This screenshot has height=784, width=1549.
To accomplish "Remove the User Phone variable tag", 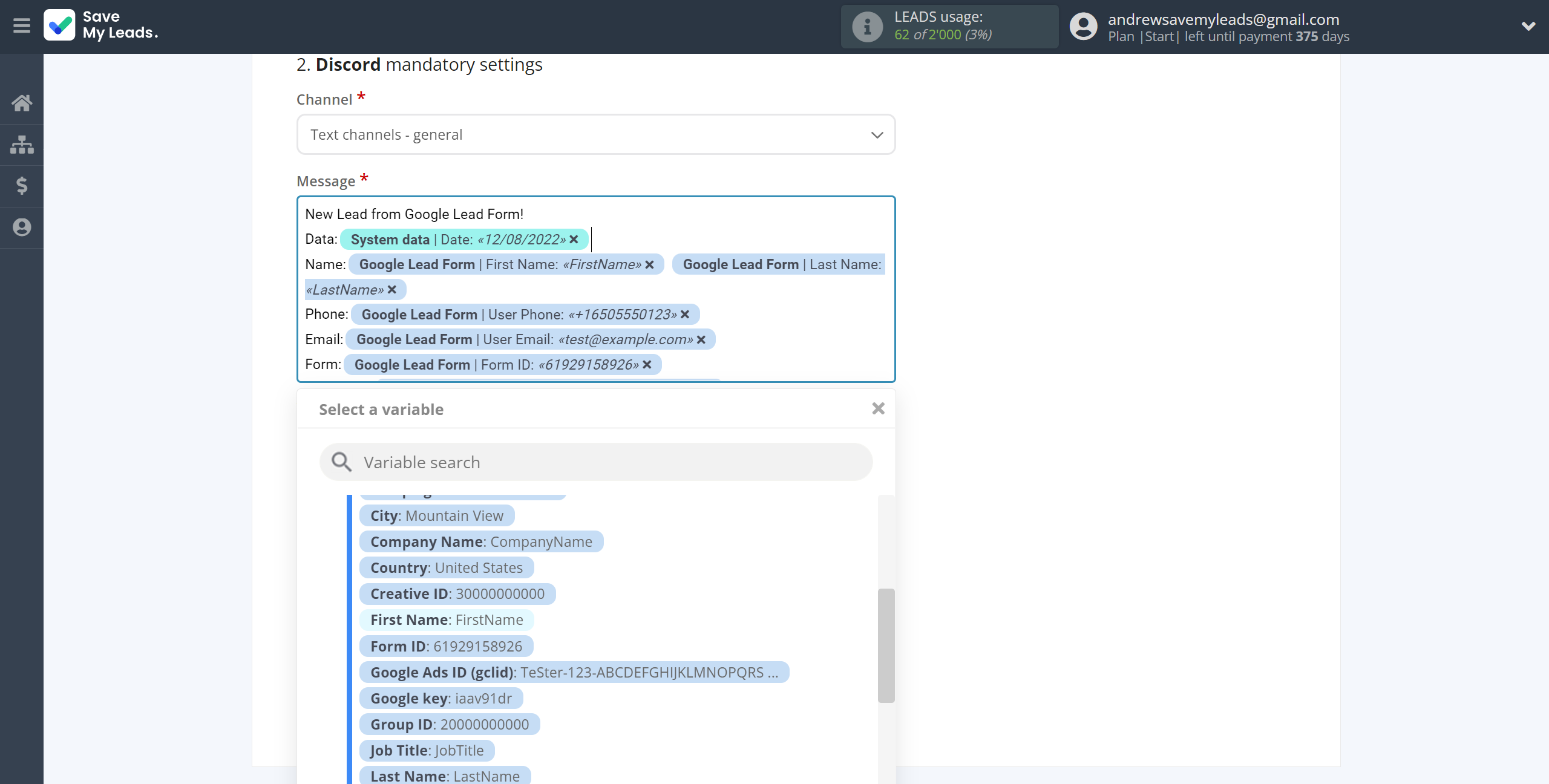I will point(685,315).
